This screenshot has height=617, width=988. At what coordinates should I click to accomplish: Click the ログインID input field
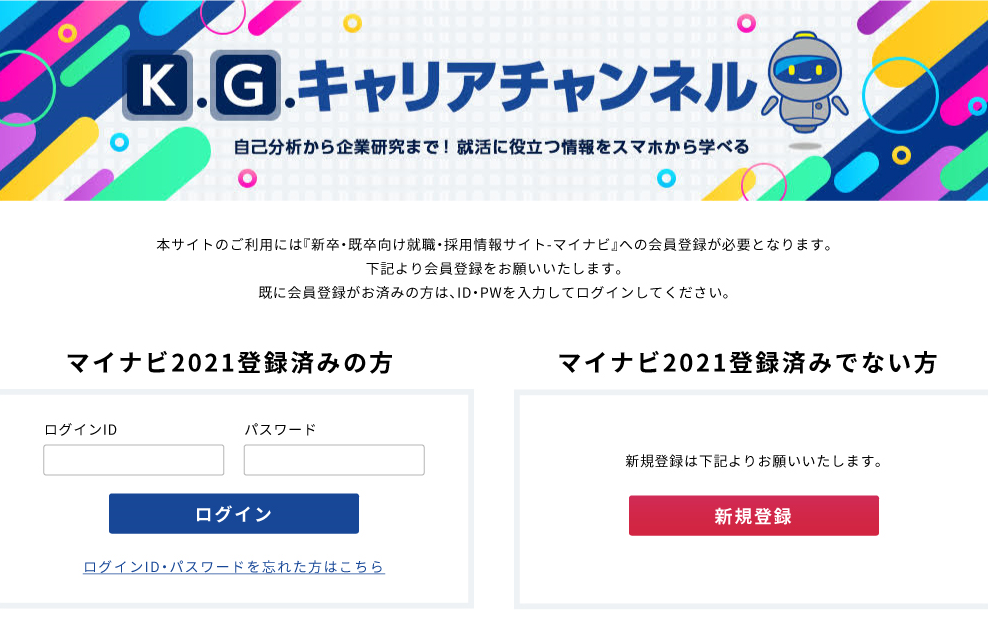(133, 459)
